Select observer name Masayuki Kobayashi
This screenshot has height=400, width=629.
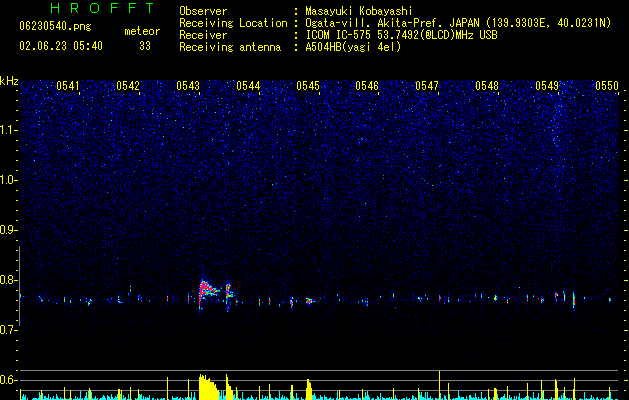pos(359,11)
